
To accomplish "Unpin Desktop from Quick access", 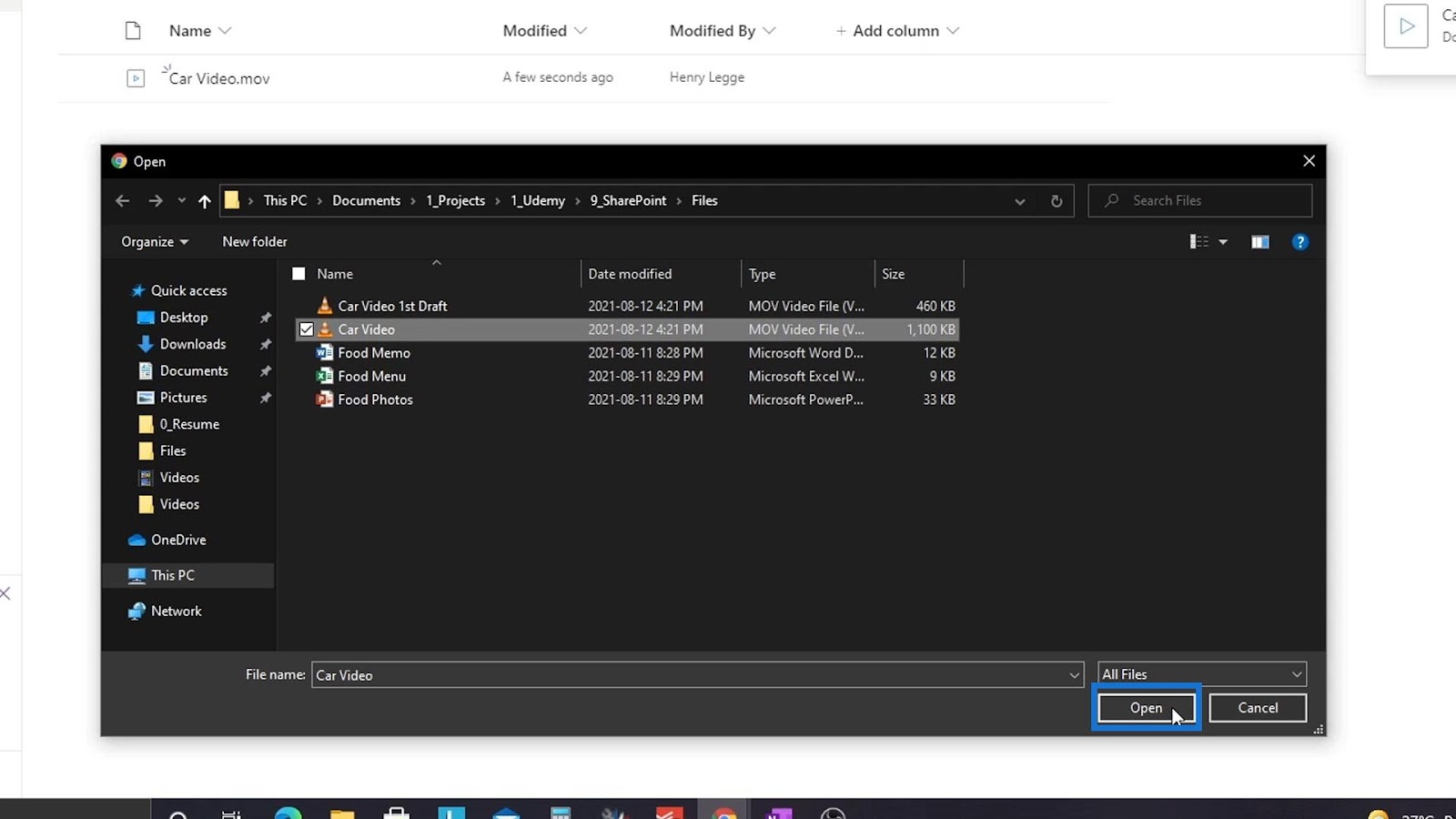I will click(265, 318).
